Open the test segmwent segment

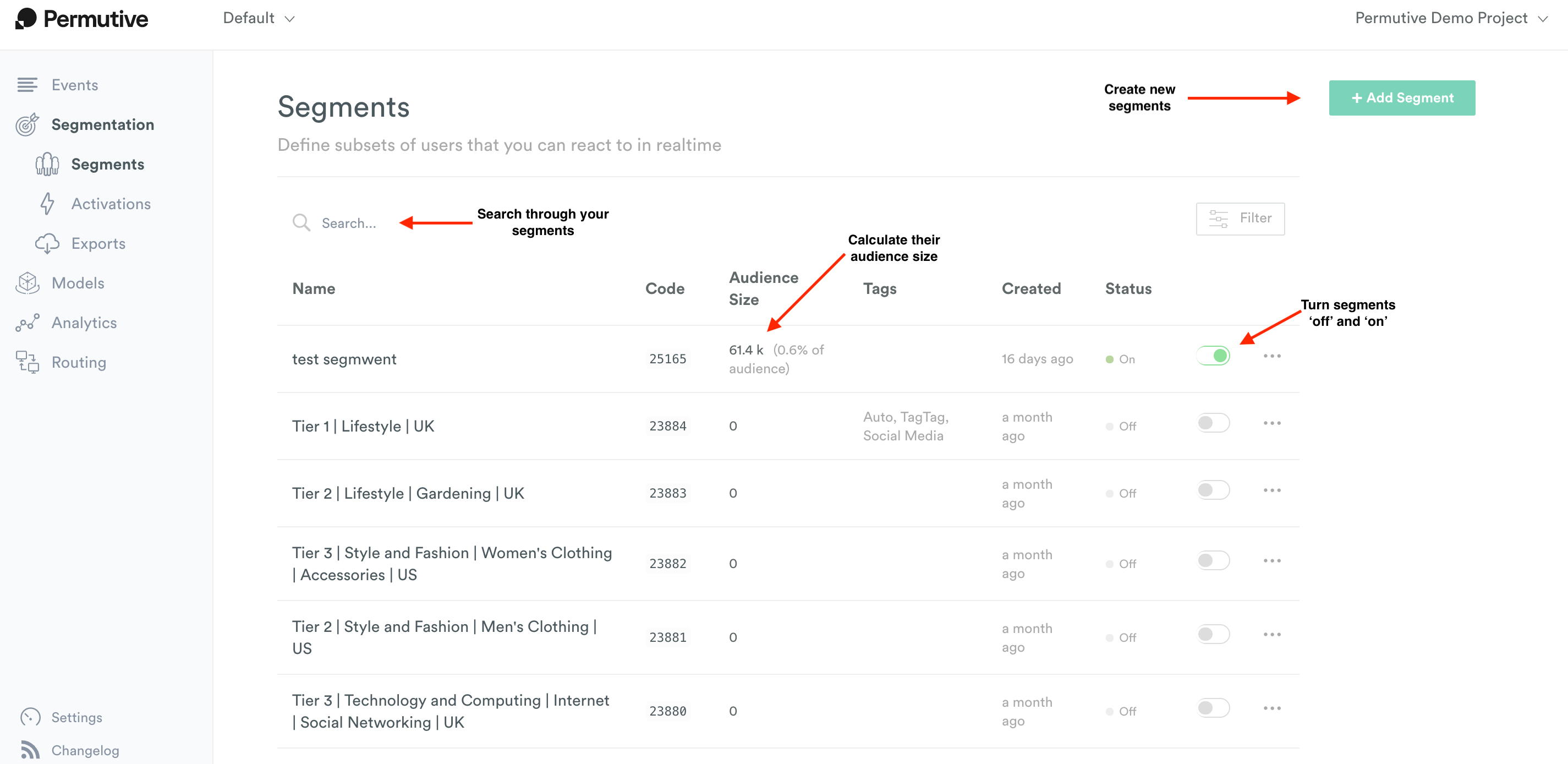point(344,359)
